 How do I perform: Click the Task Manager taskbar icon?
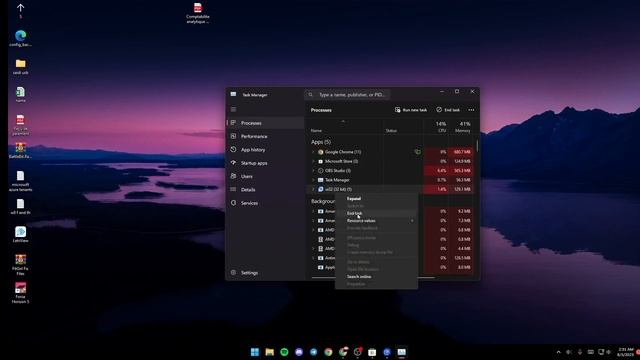pyautogui.click(x=402, y=352)
